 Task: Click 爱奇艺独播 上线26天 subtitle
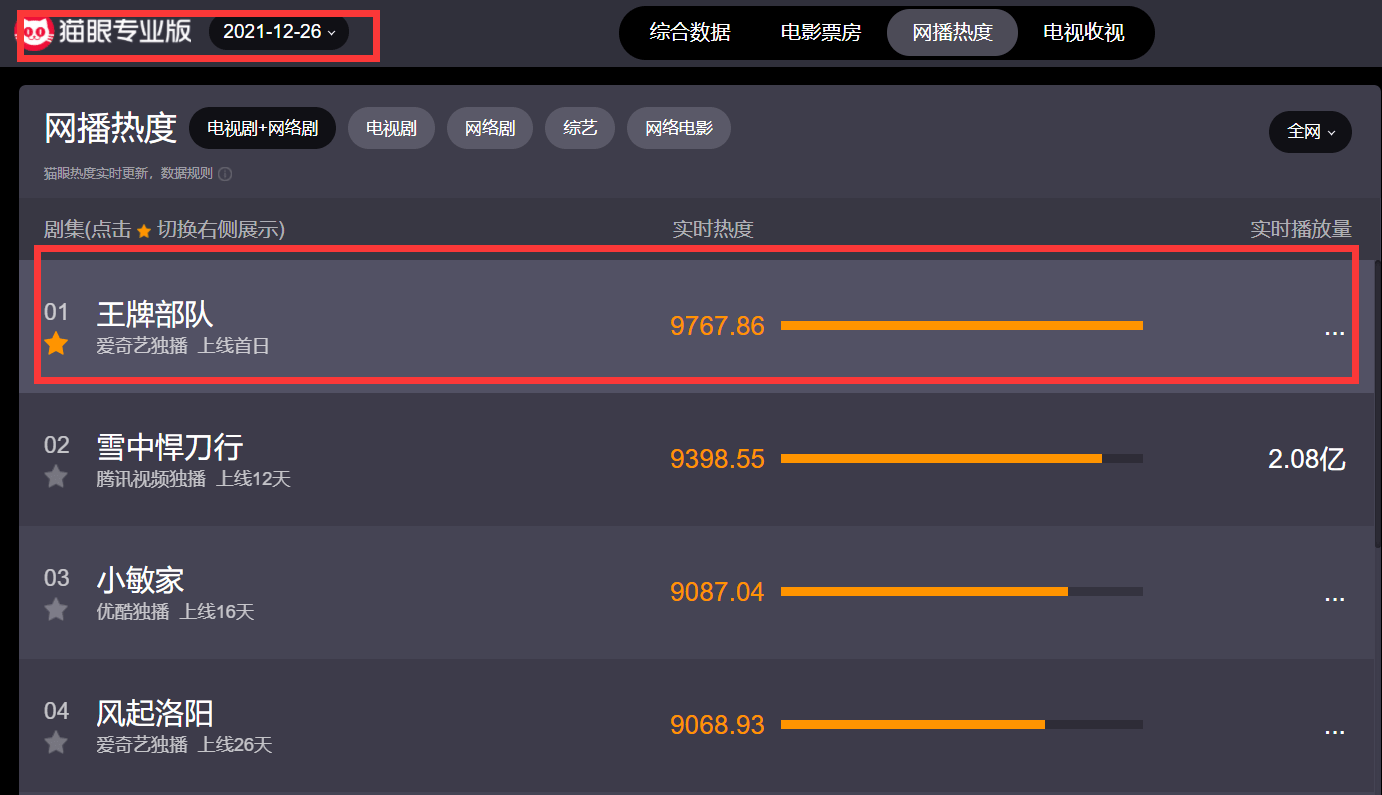pos(184,745)
